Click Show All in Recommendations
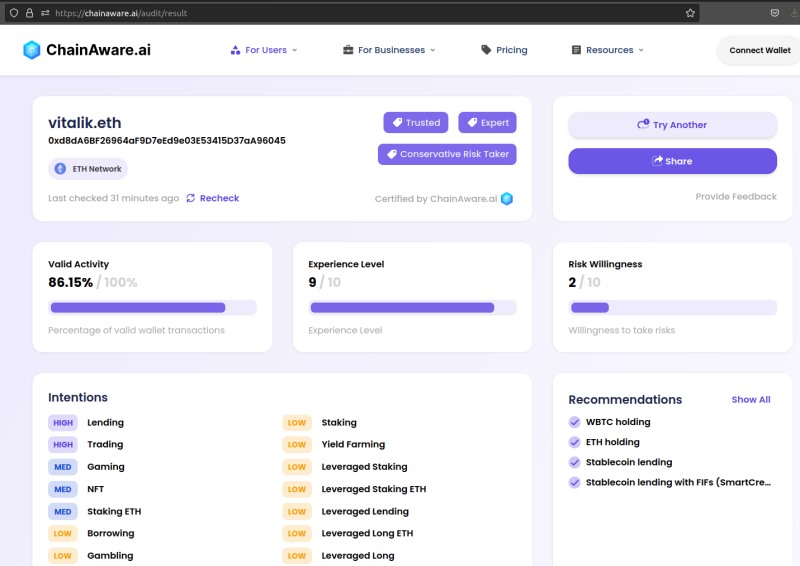The image size is (800, 566). pyautogui.click(x=751, y=400)
